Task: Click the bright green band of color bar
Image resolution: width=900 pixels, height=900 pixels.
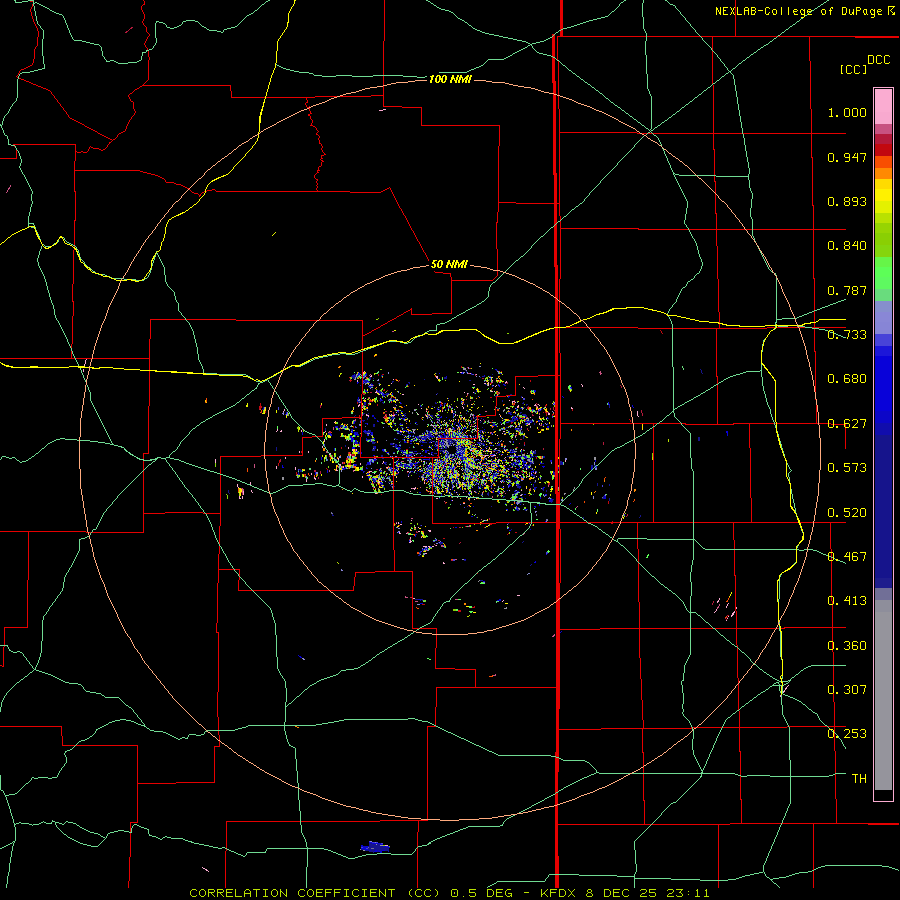Action: (x=883, y=273)
